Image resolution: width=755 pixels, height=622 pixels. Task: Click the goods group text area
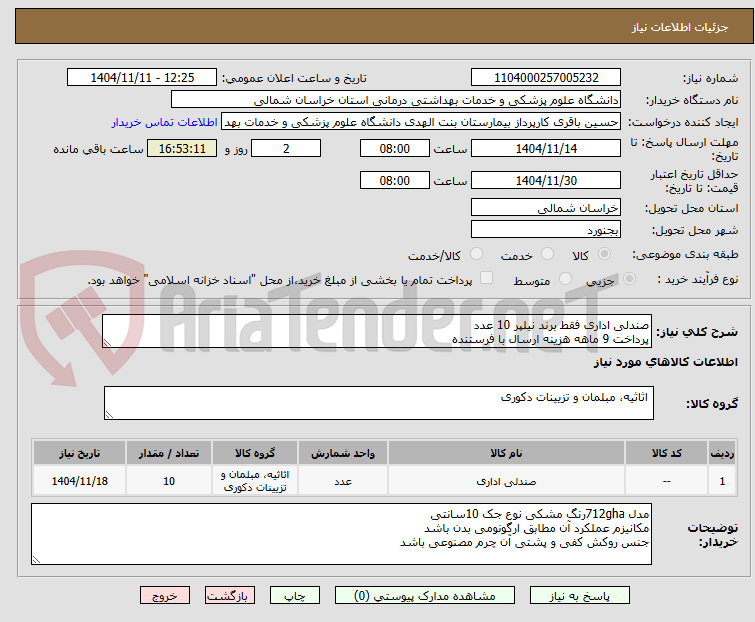(x=379, y=403)
